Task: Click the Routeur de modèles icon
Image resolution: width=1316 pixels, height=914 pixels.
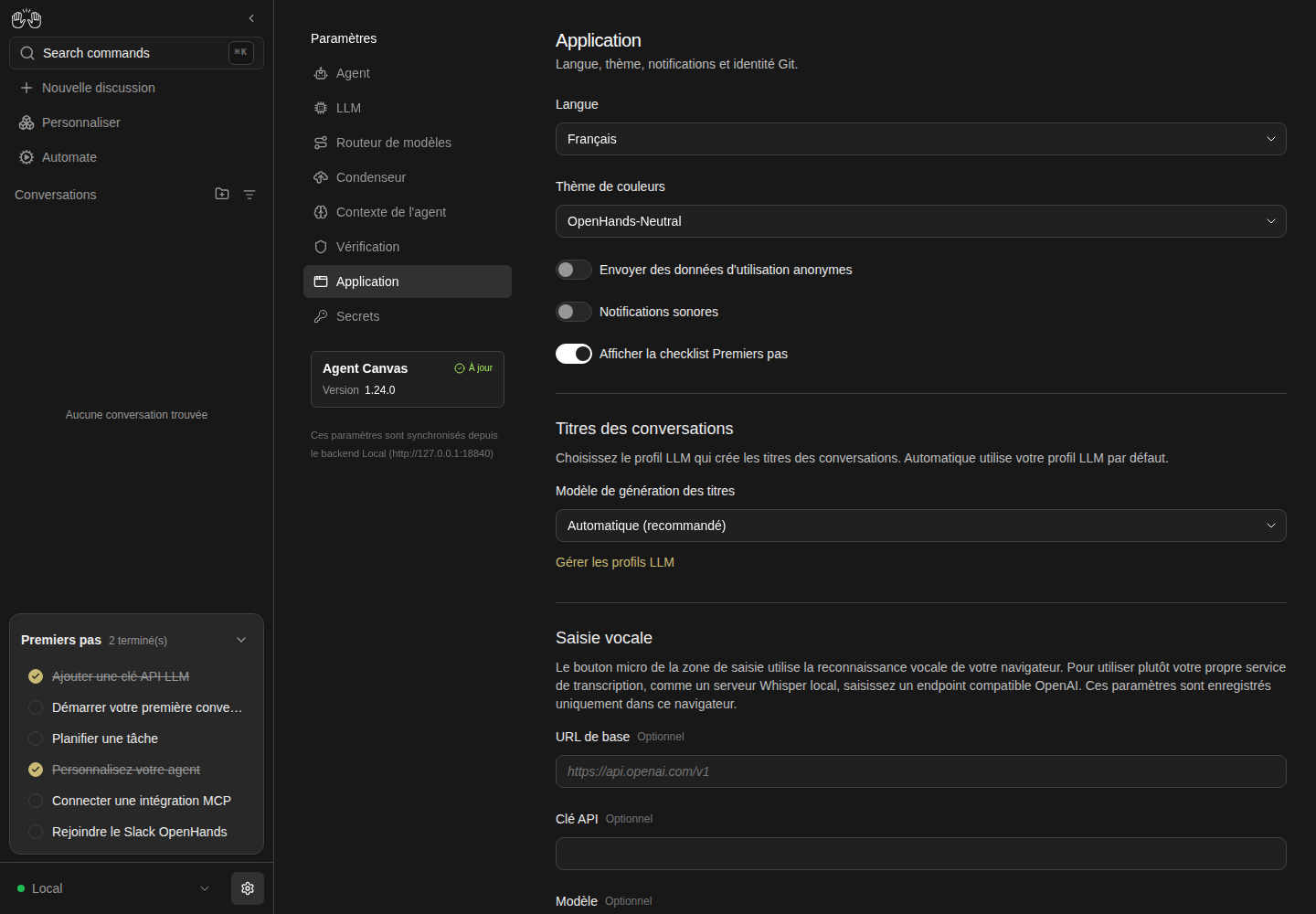Action: 321,143
